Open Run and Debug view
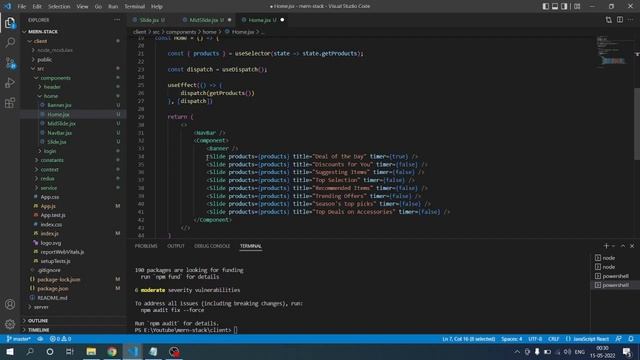640x360 pixels. click(10, 82)
